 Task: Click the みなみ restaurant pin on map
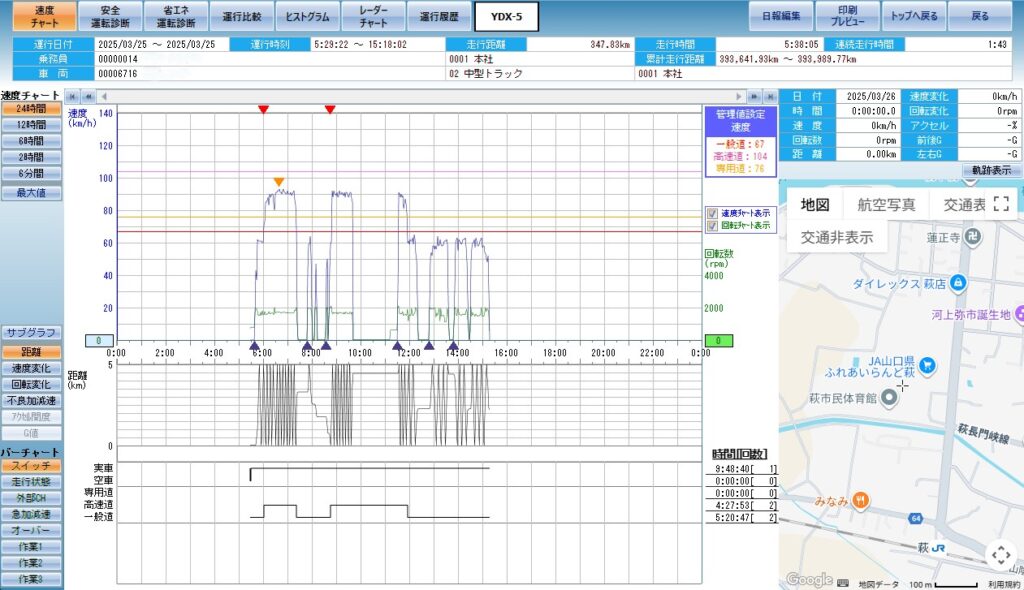pos(859,500)
